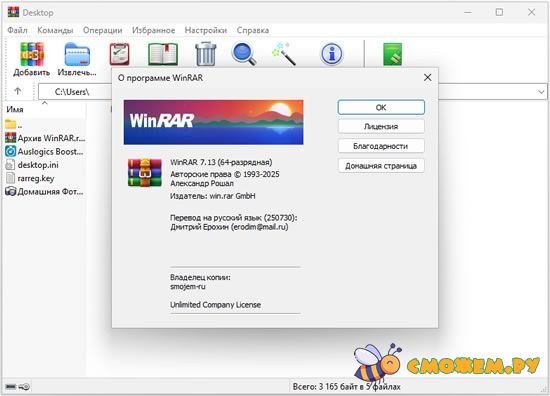This screenshot has width=550, height=396.
Task: Go up one folder level arrow
Action: tap(18, 91)
